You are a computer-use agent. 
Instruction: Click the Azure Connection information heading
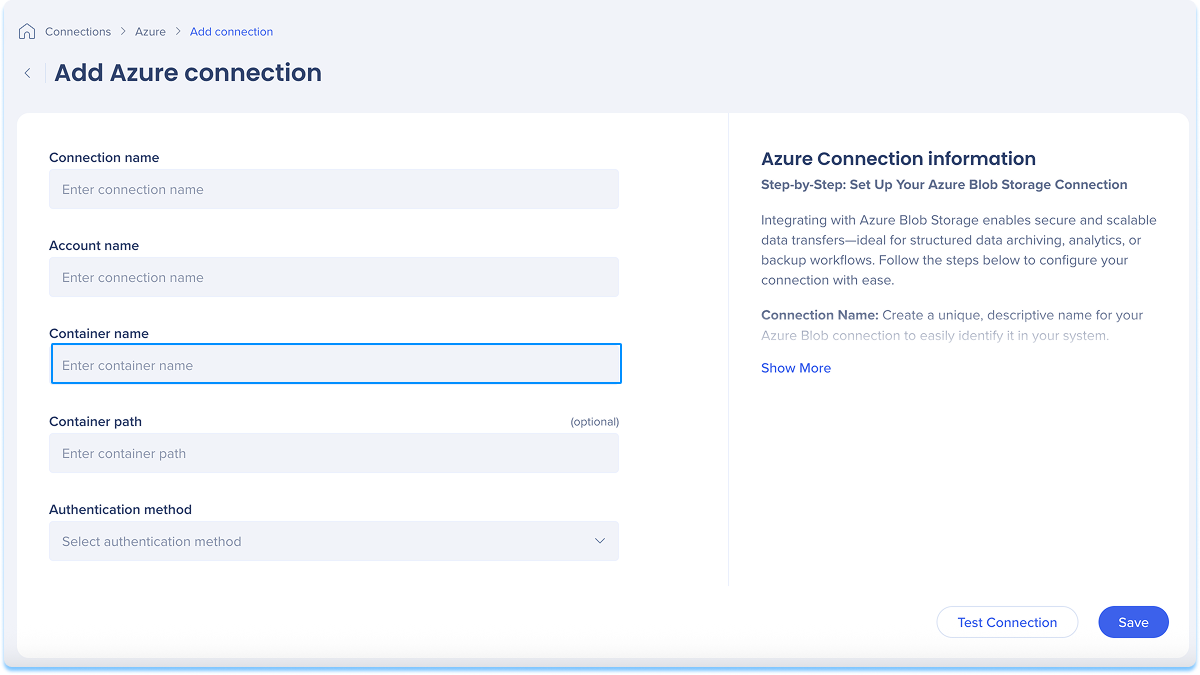898,158
